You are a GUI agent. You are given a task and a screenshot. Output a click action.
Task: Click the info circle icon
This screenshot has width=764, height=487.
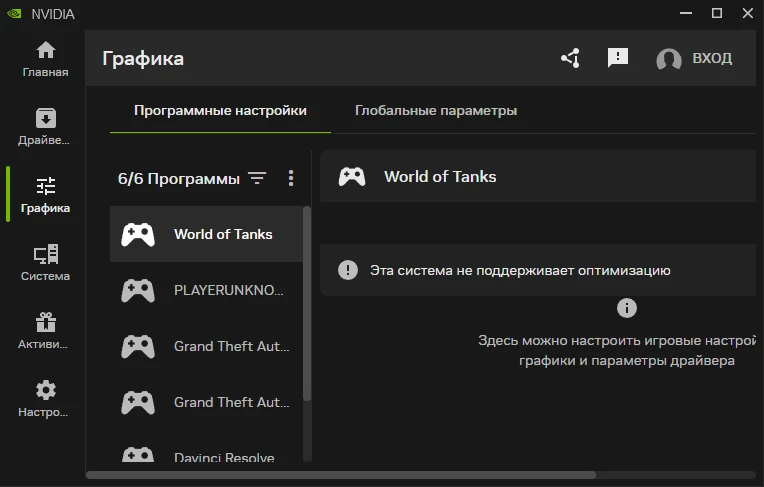click(627, 308)
